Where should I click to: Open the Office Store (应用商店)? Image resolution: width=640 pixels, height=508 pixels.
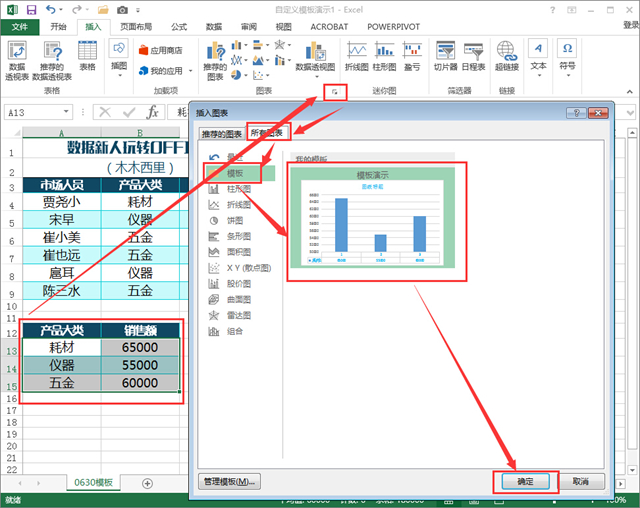[x=160, y=51]
